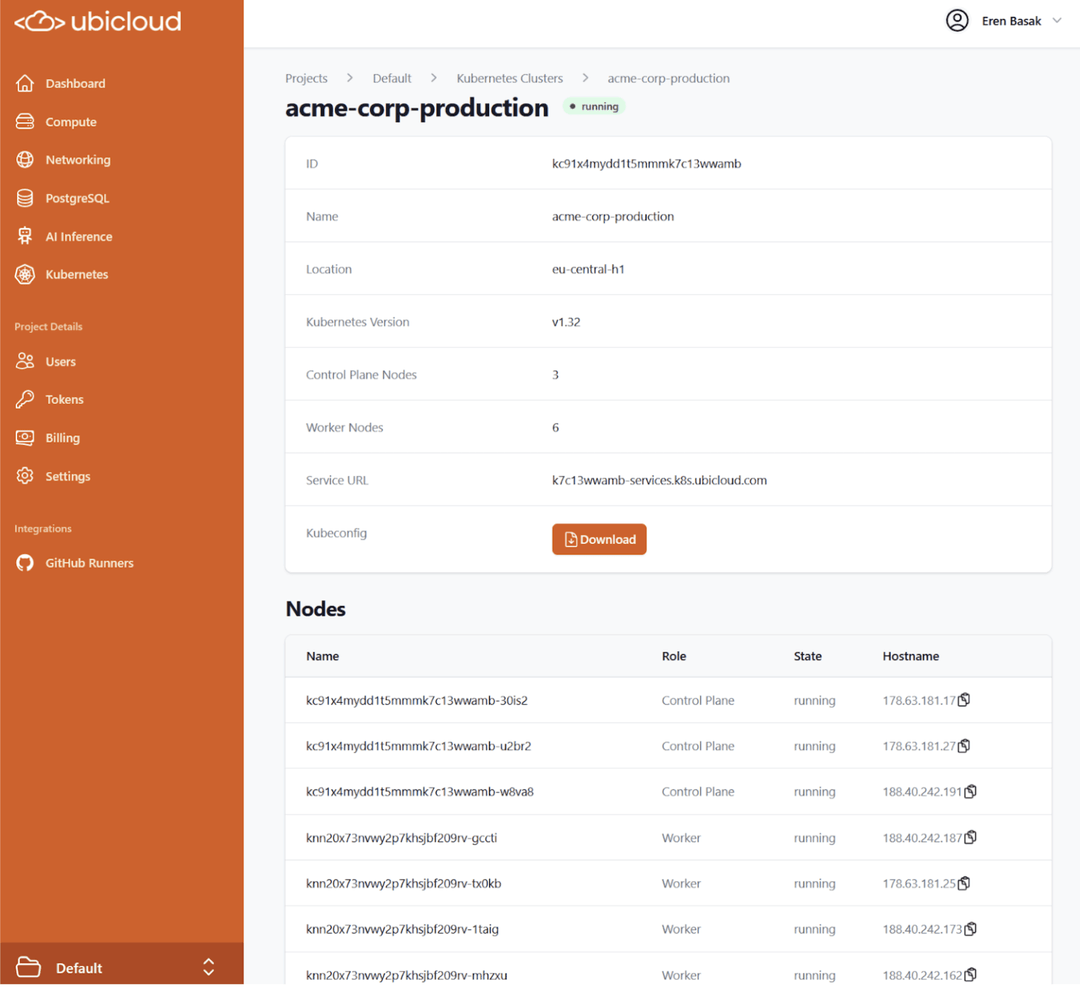This screenshot has height=988, width=1080.
Task: Go to the Kubernetes menu item
Action: (76, 274)
